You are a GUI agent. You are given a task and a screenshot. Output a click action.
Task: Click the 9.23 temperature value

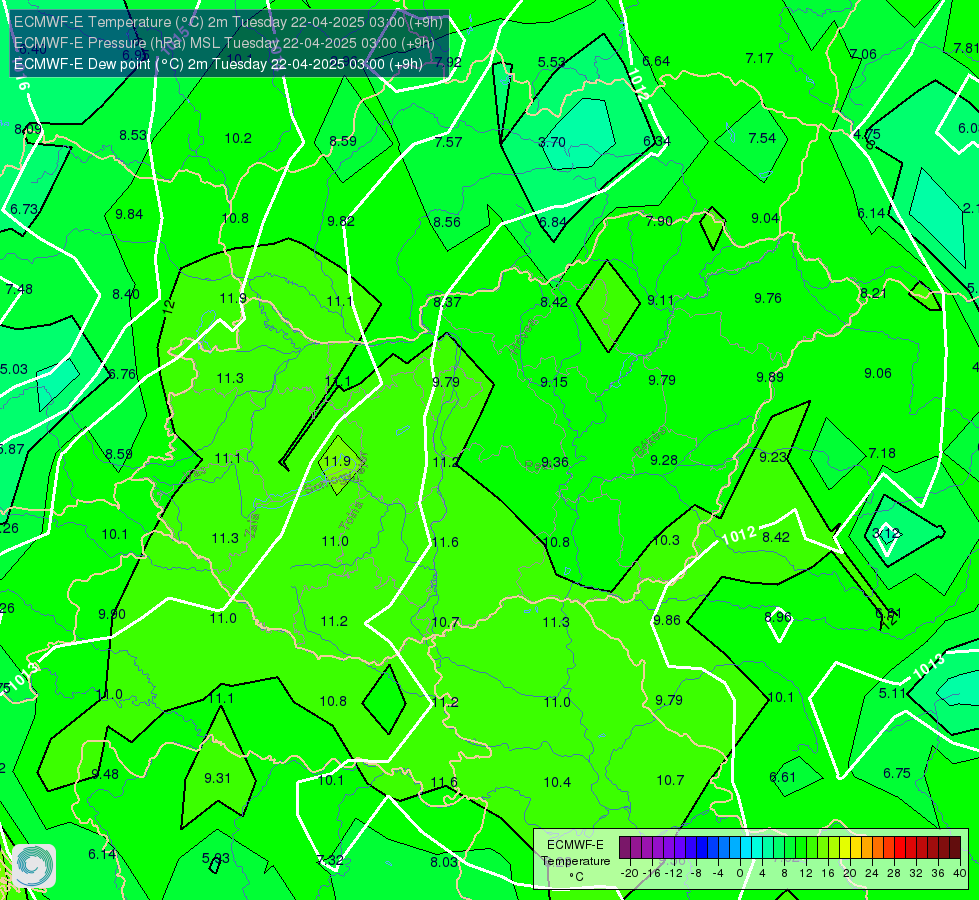click(x=773, y=457)
